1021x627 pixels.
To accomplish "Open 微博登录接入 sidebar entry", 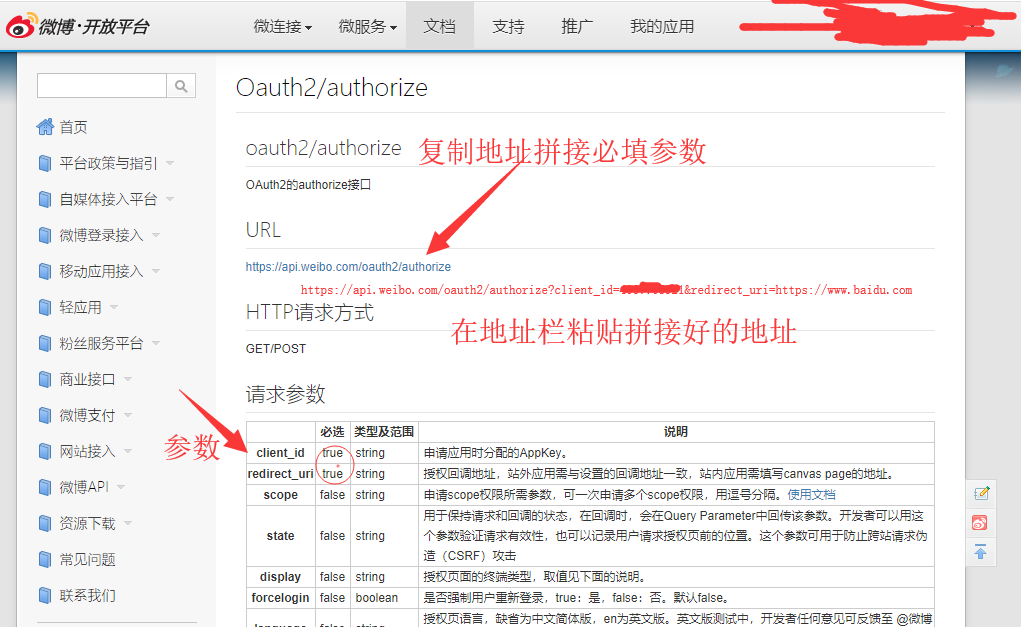I will (101, 235).
